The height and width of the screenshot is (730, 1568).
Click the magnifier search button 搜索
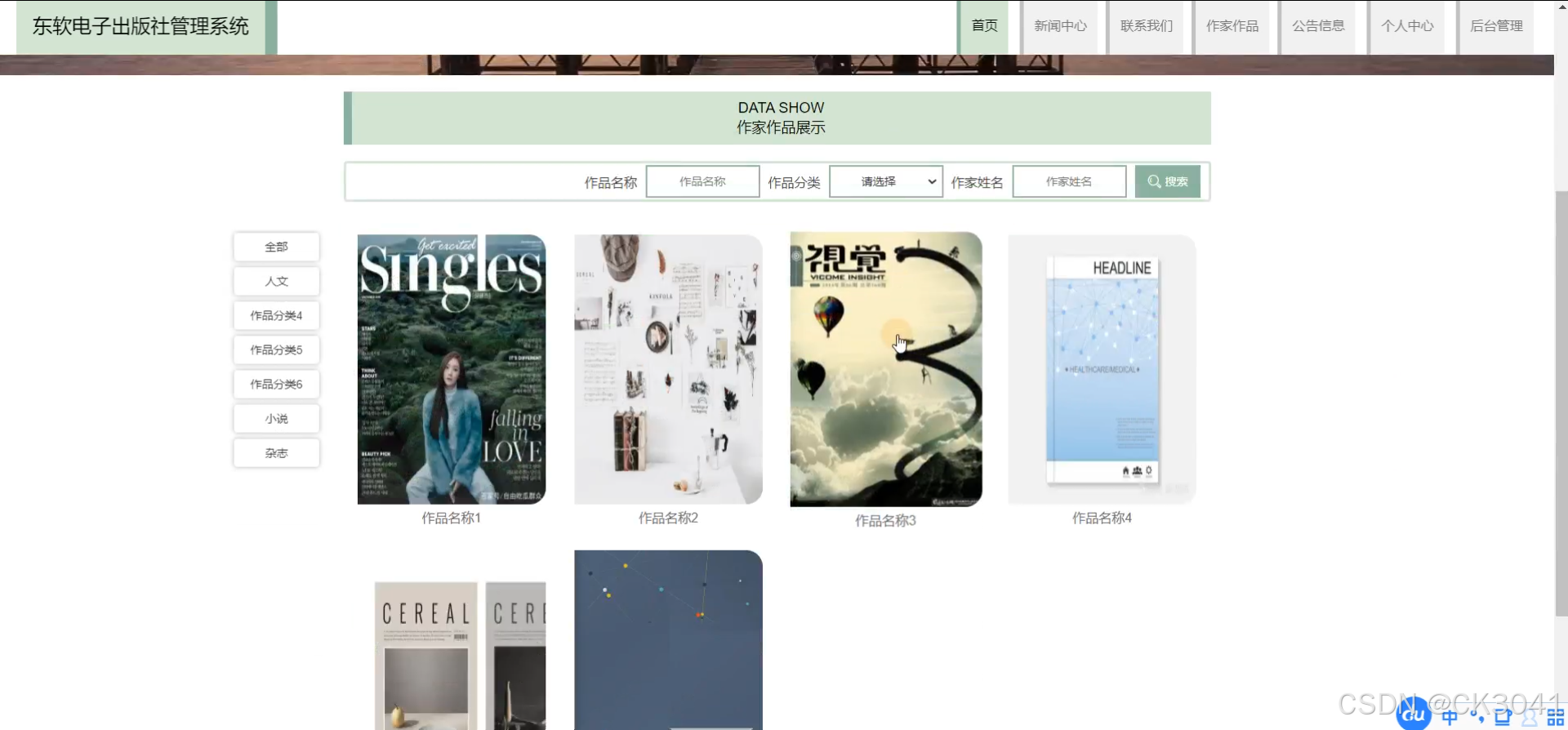point(1167,181)
